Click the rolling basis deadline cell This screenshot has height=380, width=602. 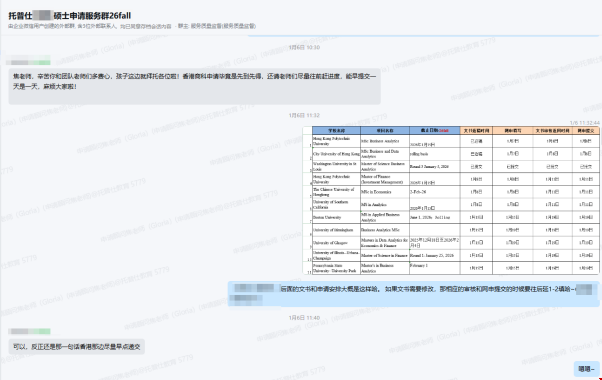[435, 154]
